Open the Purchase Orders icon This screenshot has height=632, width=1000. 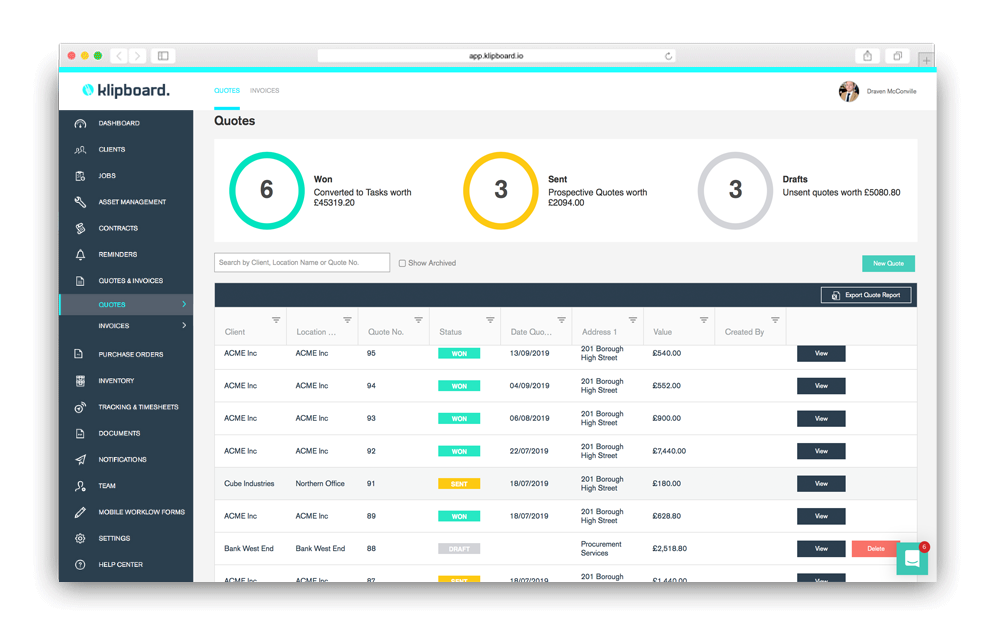79,354
